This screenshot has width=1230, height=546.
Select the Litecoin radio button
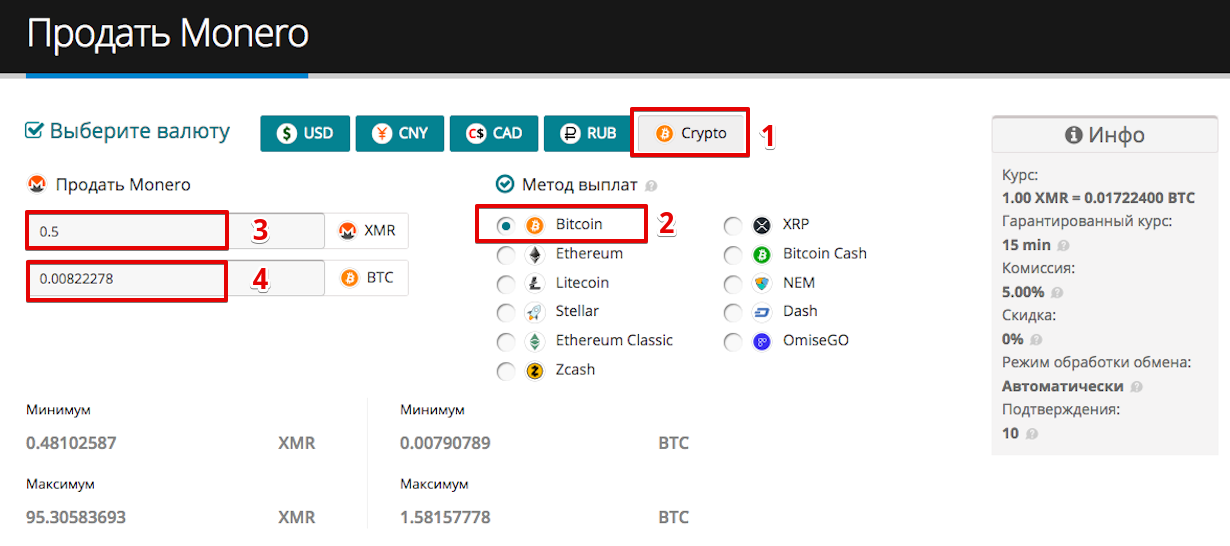point(507,284)
